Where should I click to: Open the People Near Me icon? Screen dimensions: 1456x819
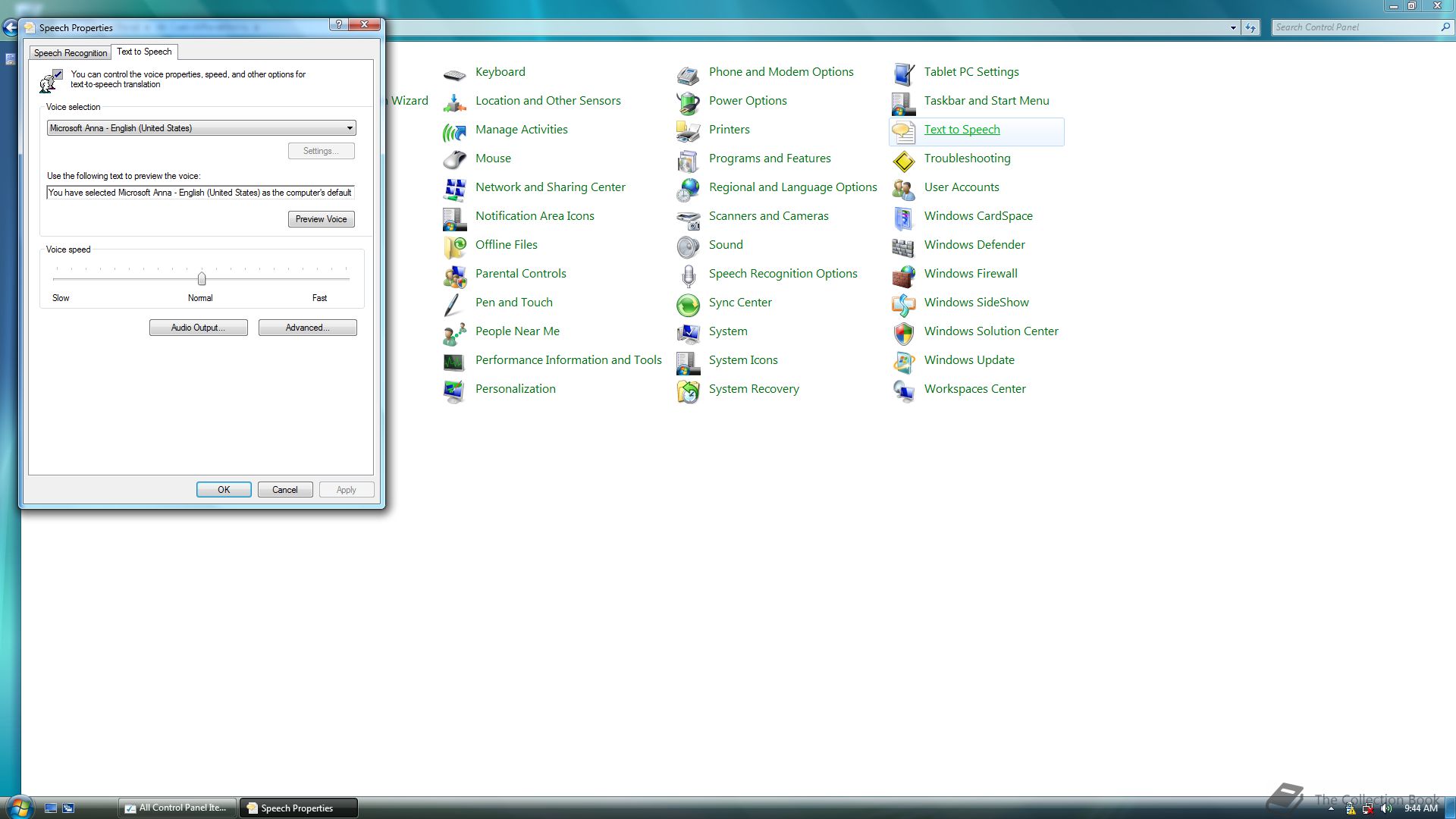pyautogui.click(x=454, y=333)
